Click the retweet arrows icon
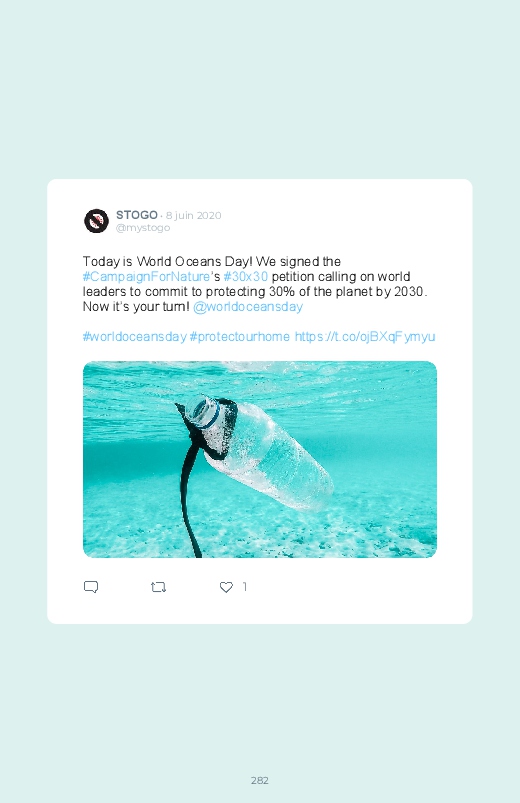Image resolution: width=520 pixels, height=803 pixels. click(x=158, y=587)
